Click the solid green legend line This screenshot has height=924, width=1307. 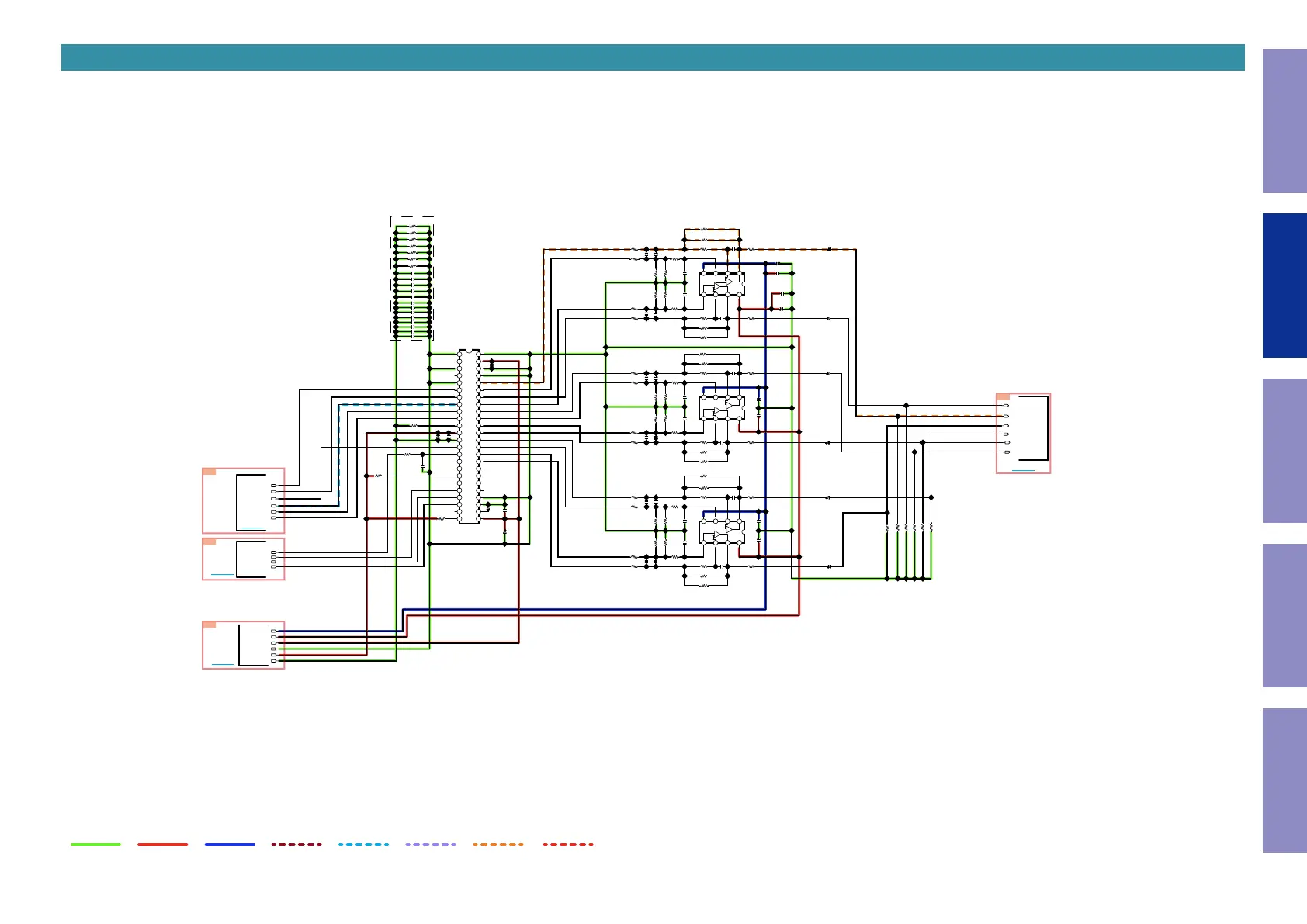tap(96, 844)
